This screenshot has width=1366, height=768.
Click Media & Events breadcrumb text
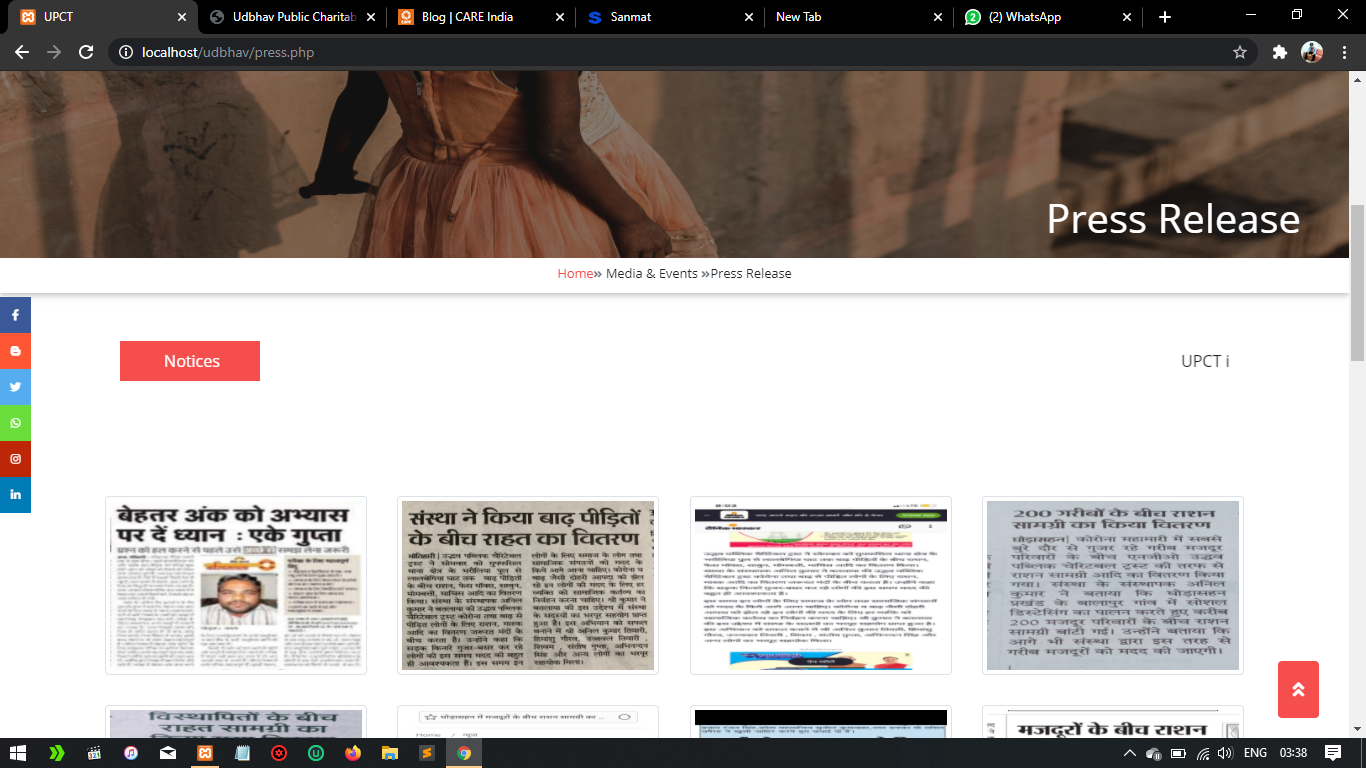click(652, 273)
